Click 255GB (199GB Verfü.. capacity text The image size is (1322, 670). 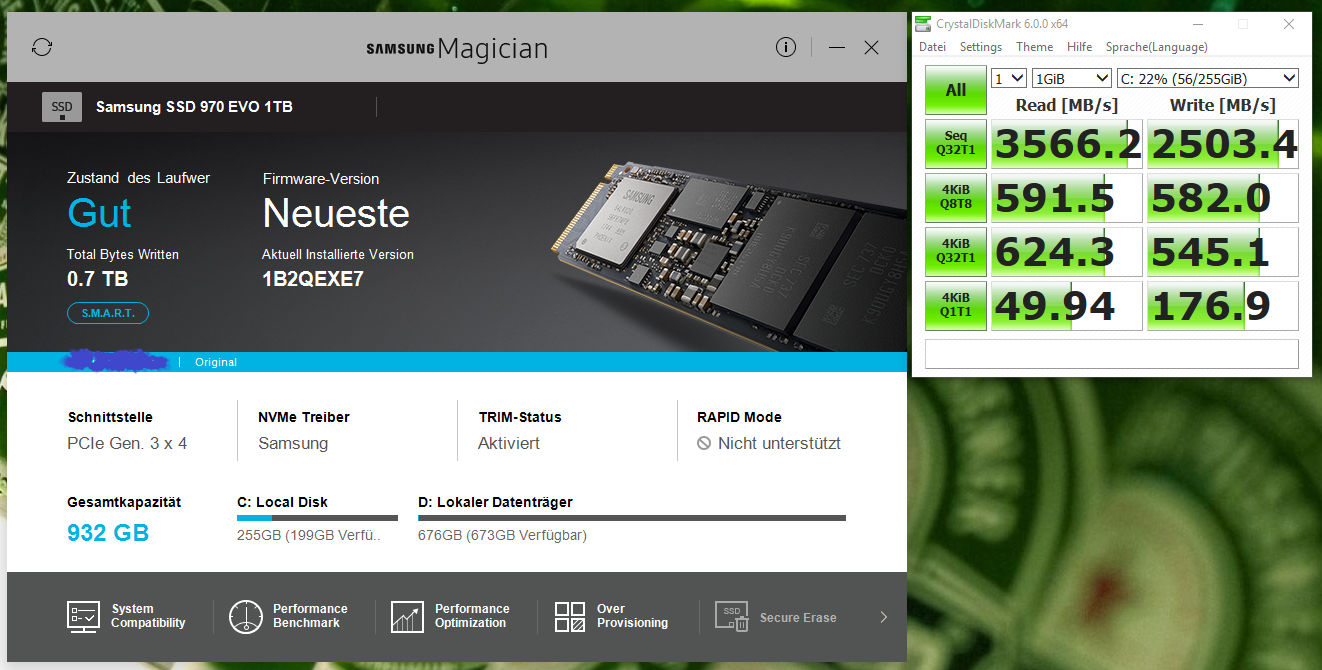[309, 535]
